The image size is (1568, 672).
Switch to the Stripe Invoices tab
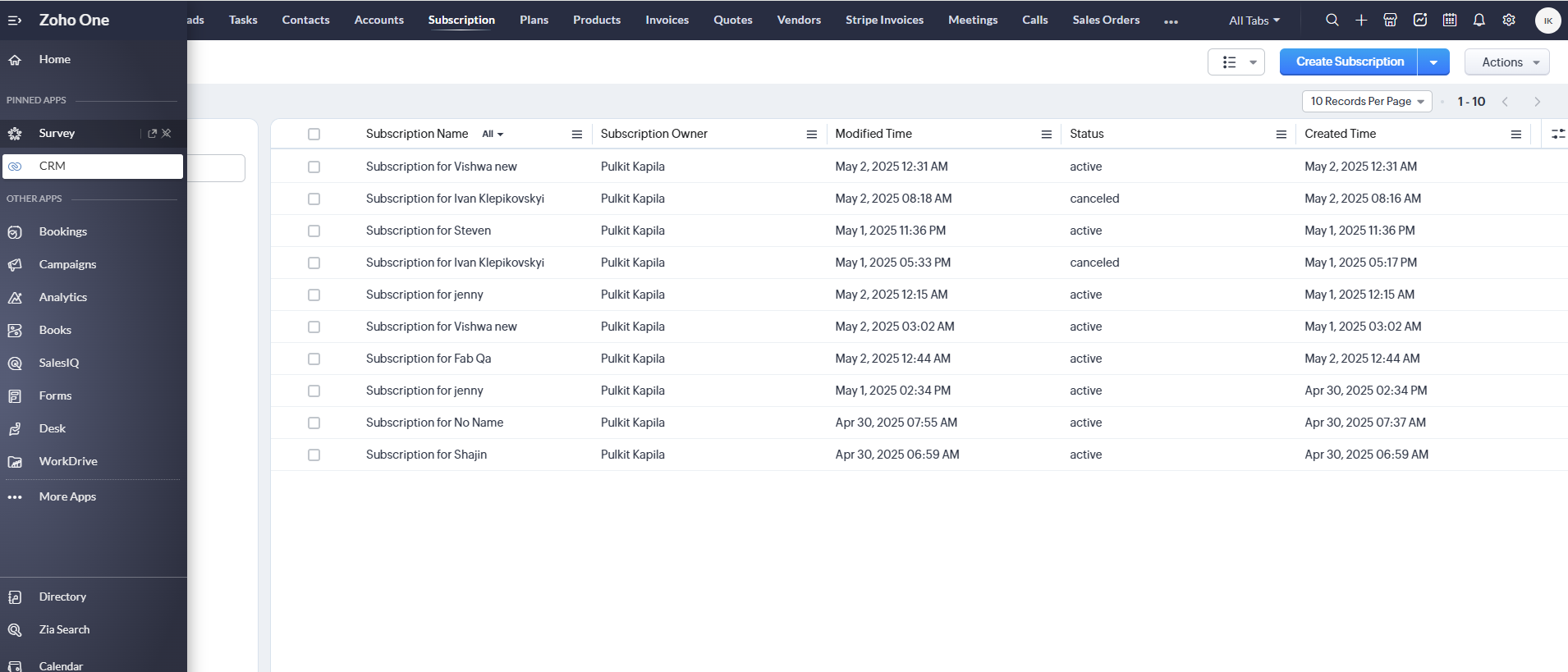[884, 20]
